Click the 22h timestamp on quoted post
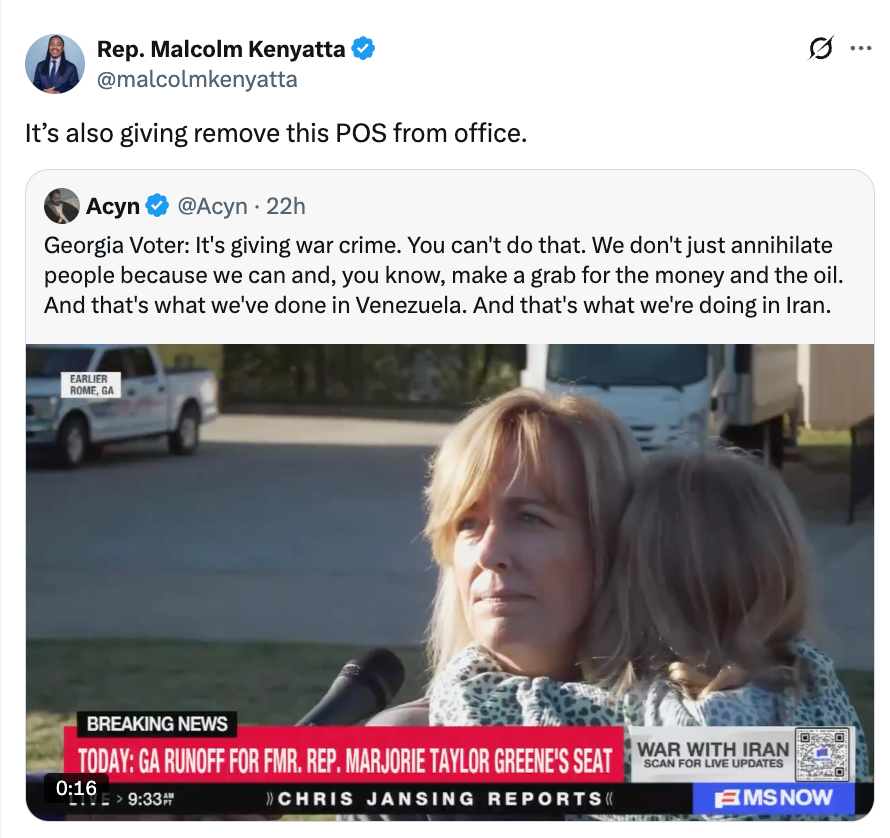Image resolution: width=890 pixels, height=838 pixels. [286, 206]
